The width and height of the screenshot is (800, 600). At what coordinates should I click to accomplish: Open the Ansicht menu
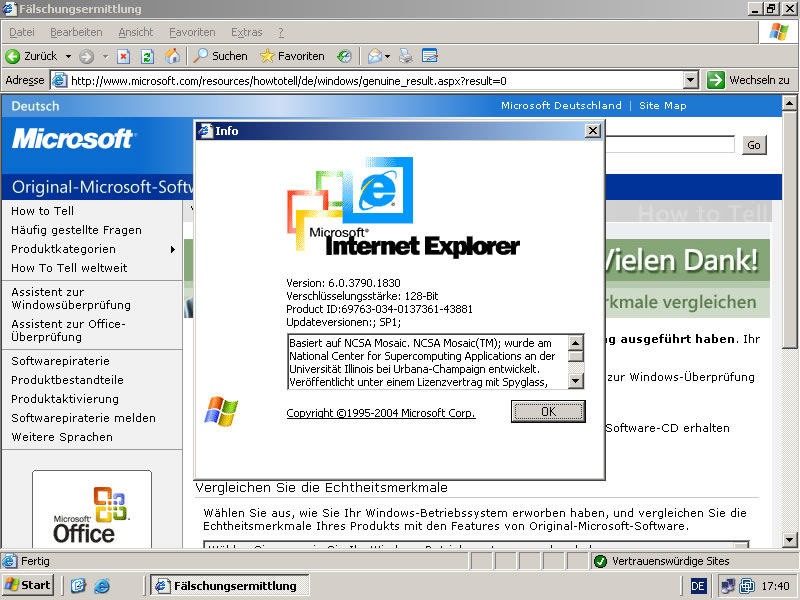point(136,32)
